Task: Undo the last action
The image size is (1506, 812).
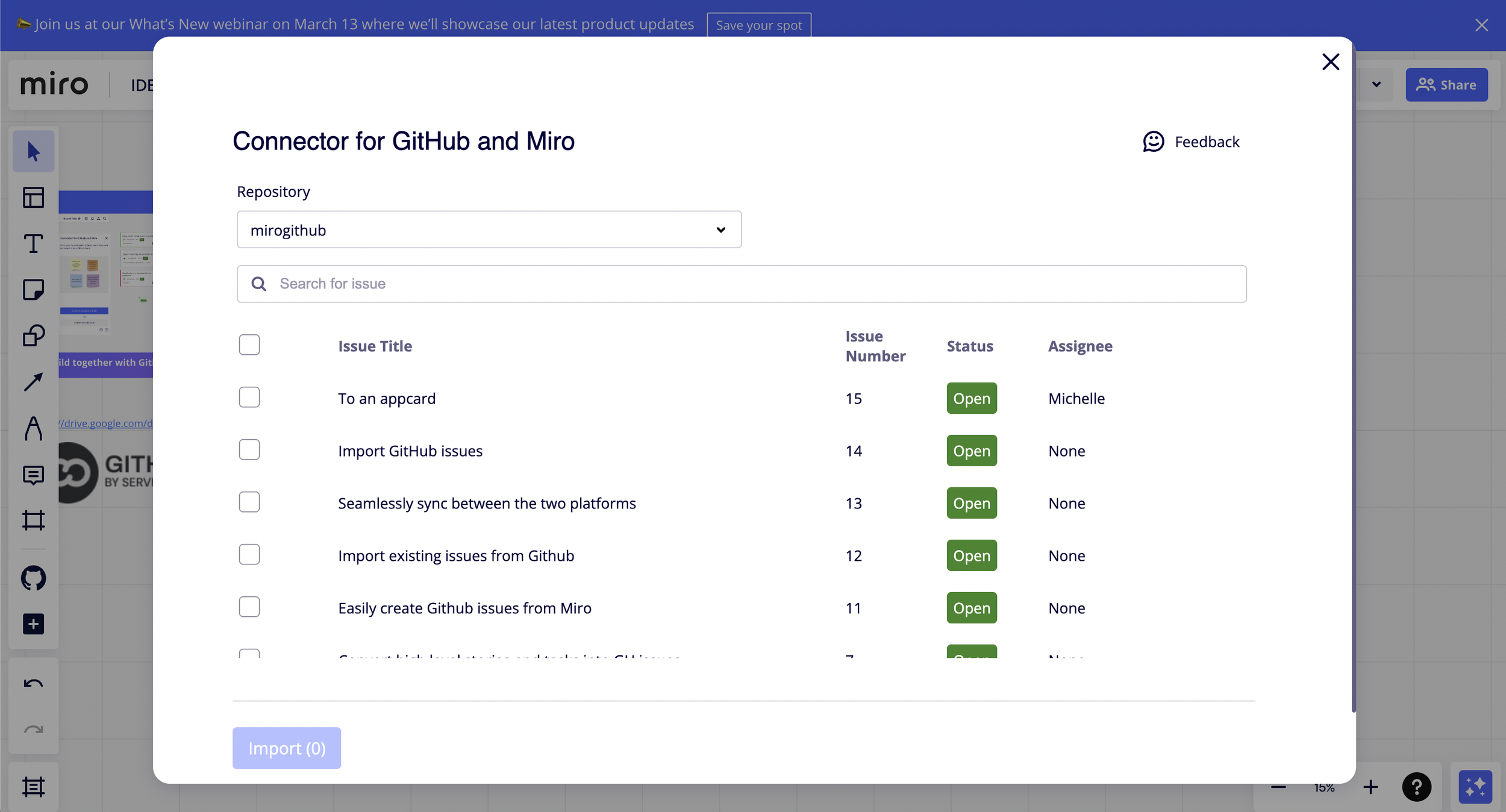Action: (34, 684)
